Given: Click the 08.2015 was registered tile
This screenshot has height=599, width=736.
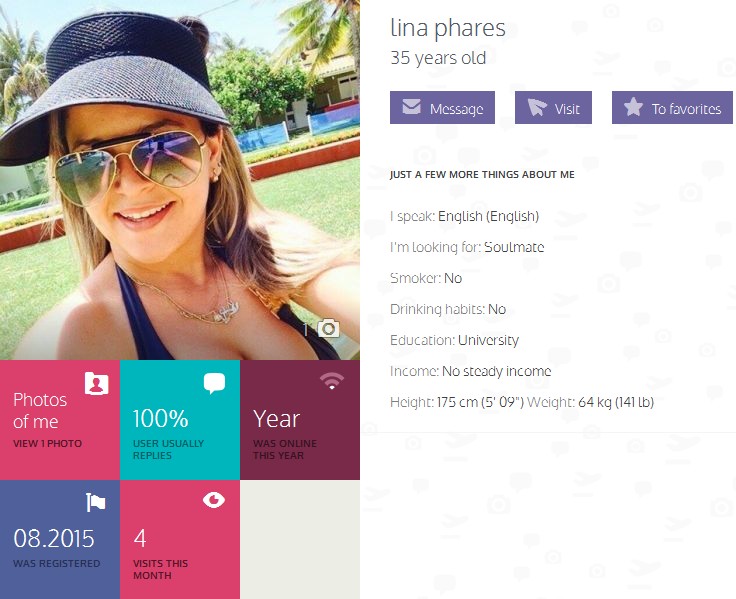Looking at the screenshot, I should [x=60, y=539].
